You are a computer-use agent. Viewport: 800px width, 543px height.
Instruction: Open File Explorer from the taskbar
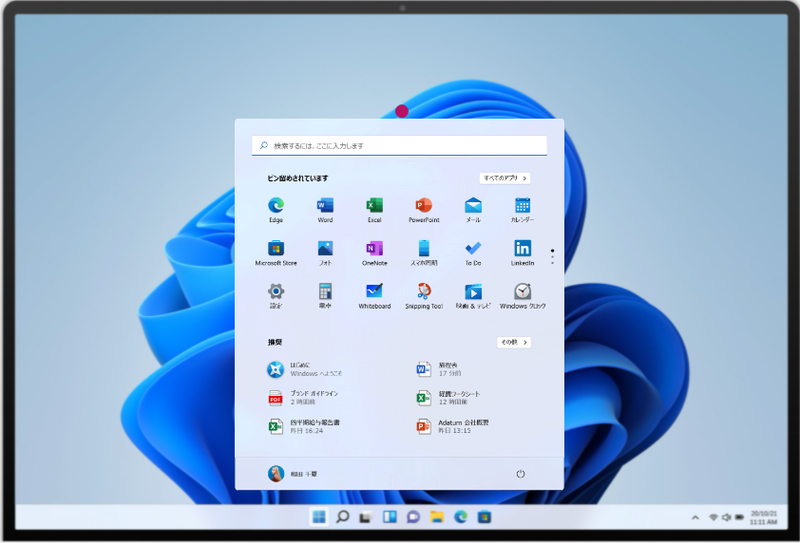tap(437, 517)
